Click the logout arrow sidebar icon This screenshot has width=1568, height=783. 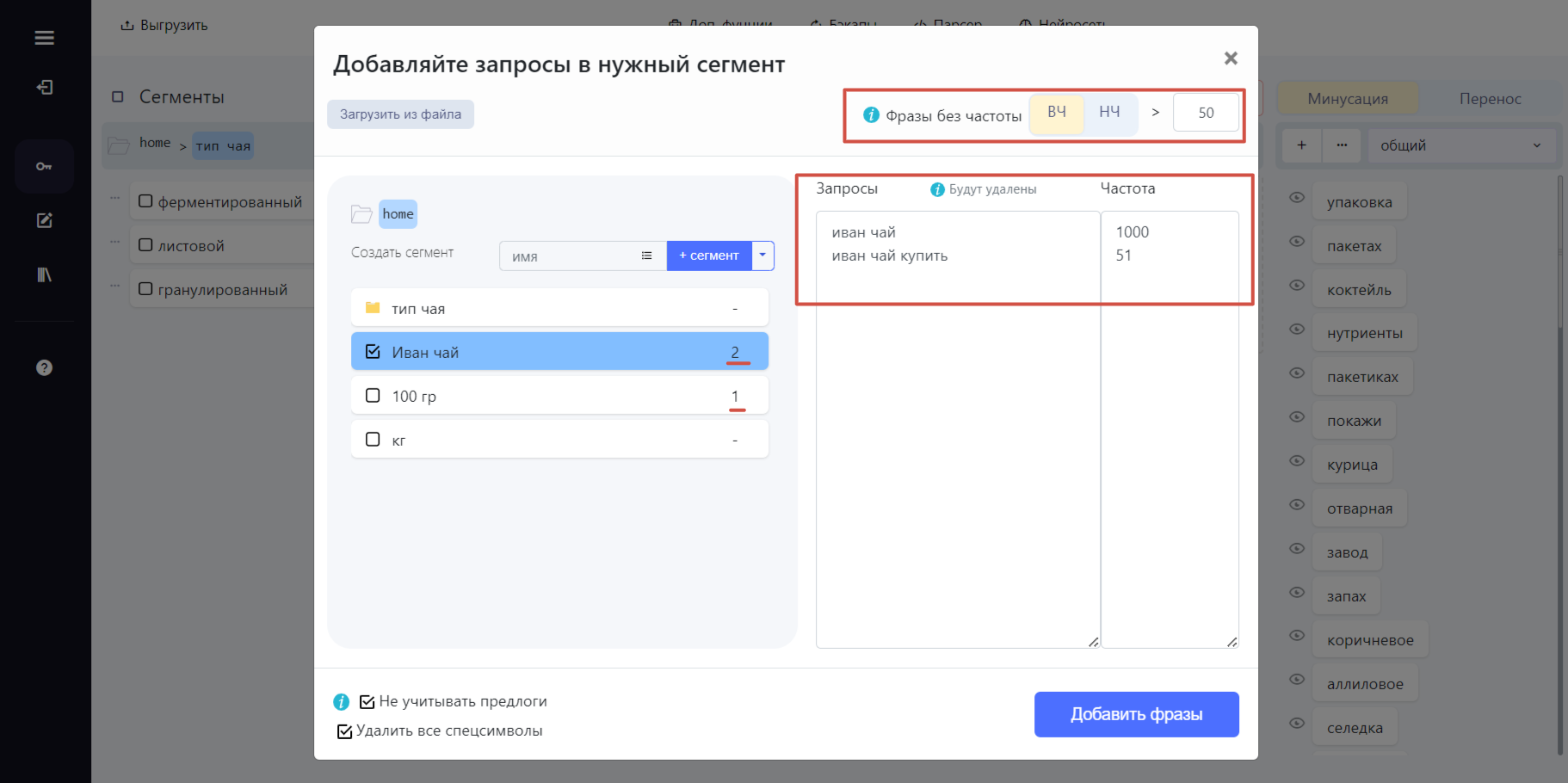tap(44, 87)
